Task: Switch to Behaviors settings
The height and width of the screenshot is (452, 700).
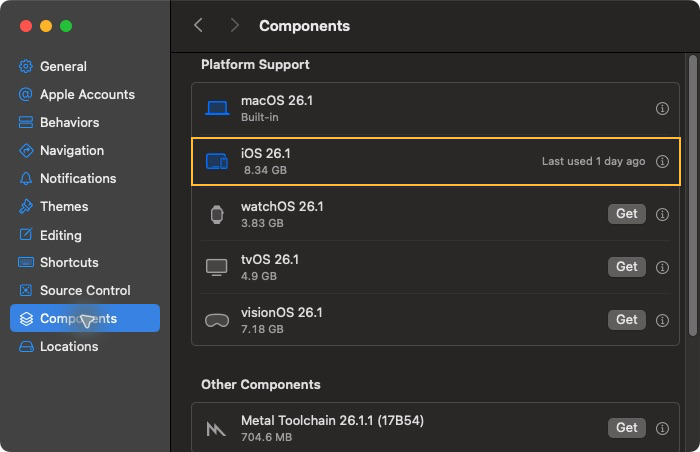Action: pyautogui.click(x=85, y=122)
